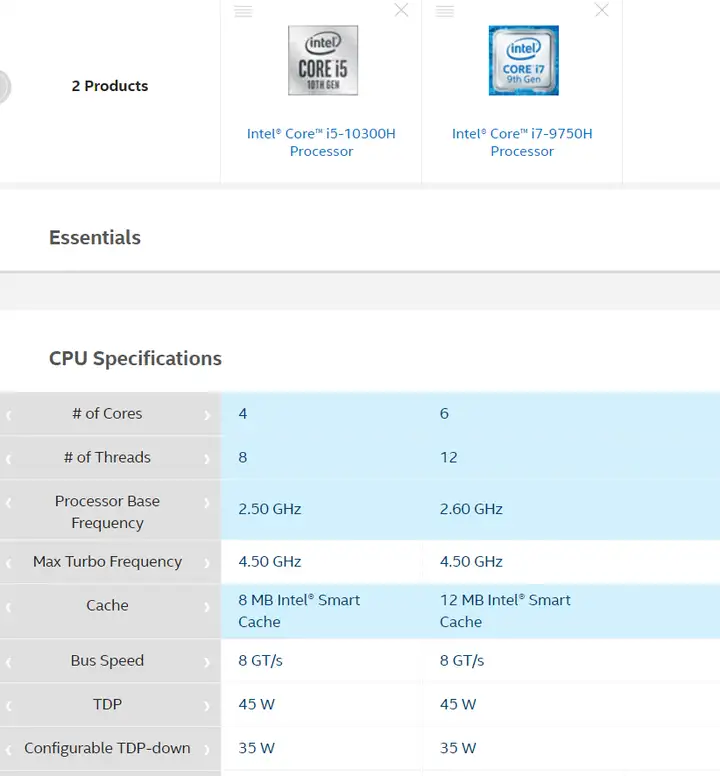Image resolution: width=720 pixels, height=776 pixels.
Task: Select the 'Processor Base Frequency' label
Action: coord(107,512)
